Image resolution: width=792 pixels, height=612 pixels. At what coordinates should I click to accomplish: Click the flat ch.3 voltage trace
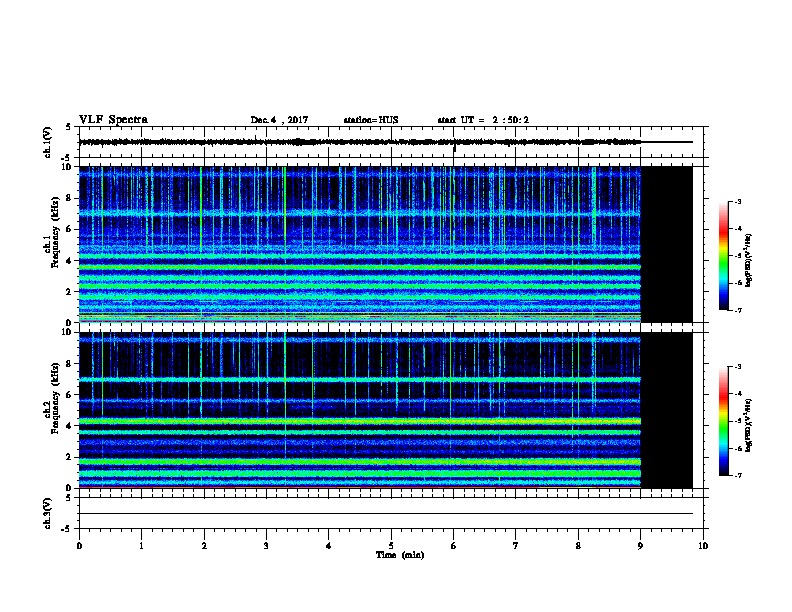coord(385,514)
